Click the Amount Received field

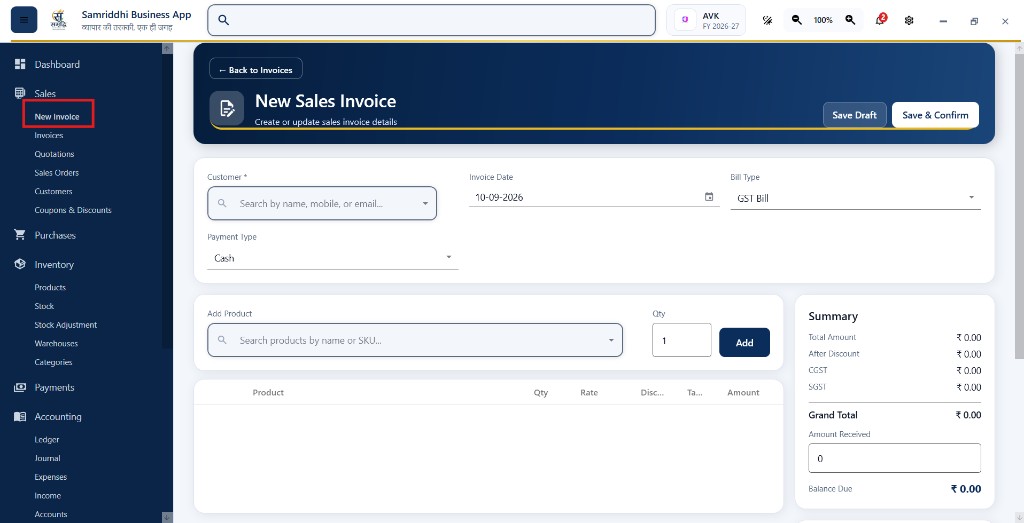(x=894, y=458)
